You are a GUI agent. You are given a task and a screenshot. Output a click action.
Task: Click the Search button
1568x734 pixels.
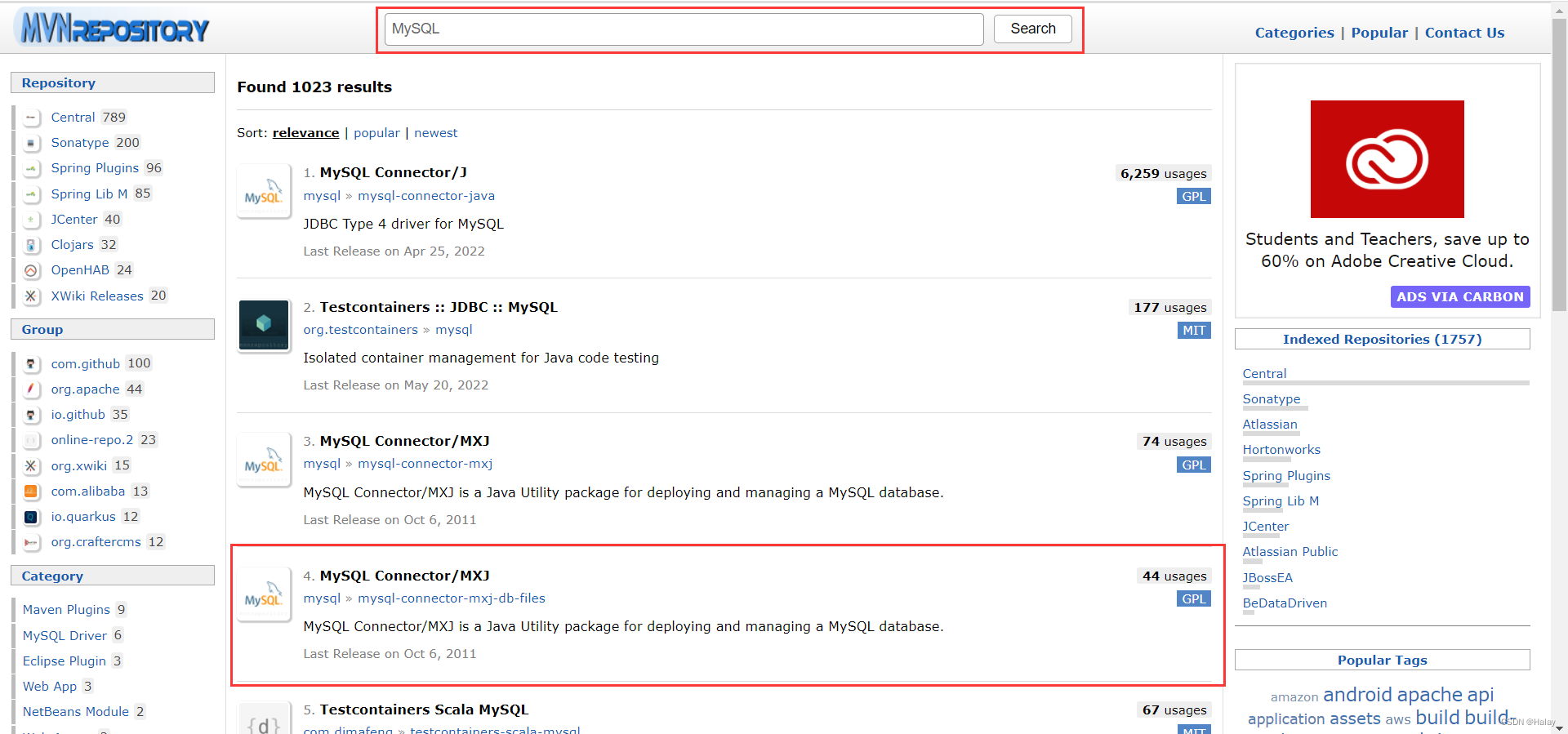click(1033, 29)
